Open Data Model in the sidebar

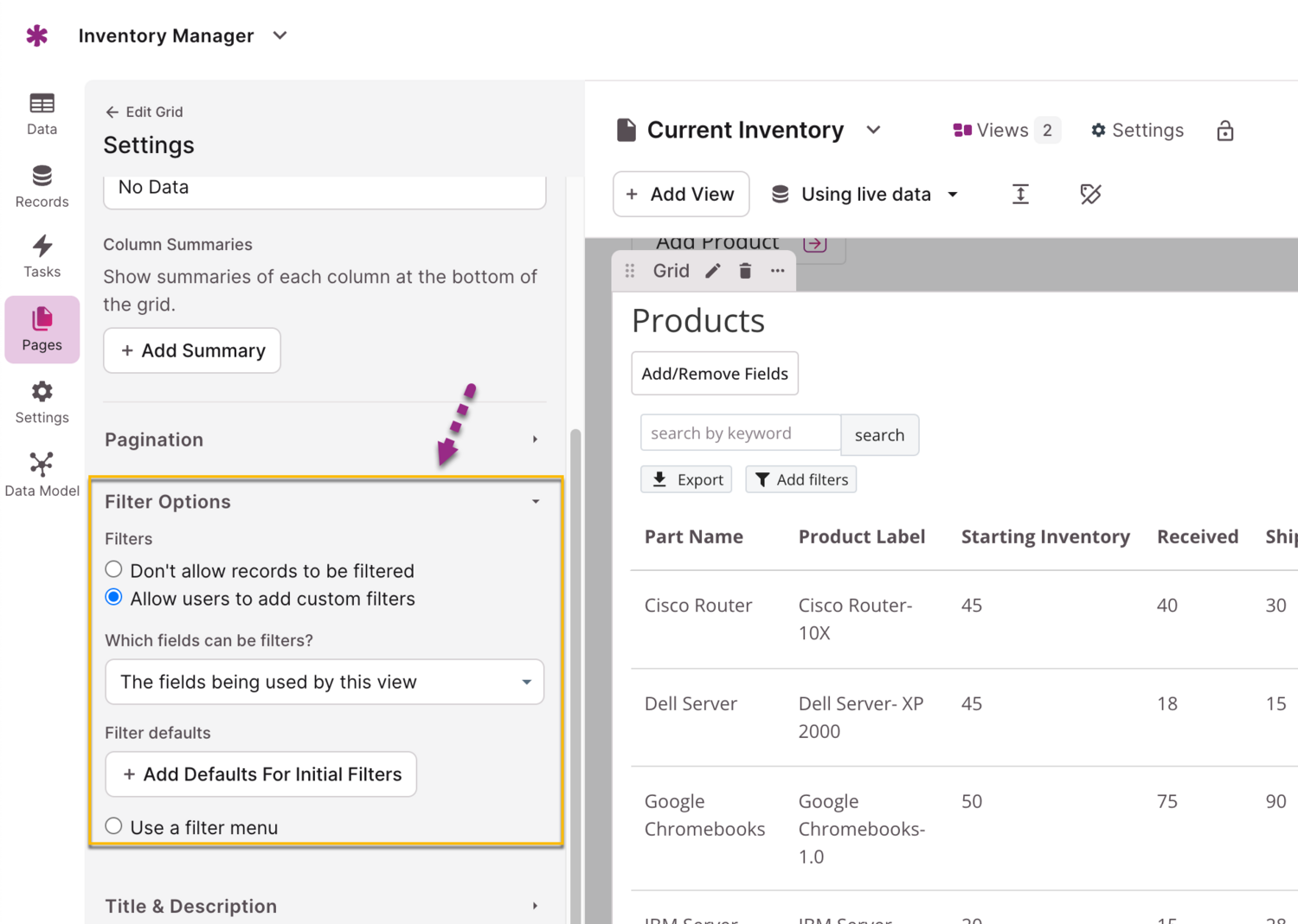[x=42, y=474]
